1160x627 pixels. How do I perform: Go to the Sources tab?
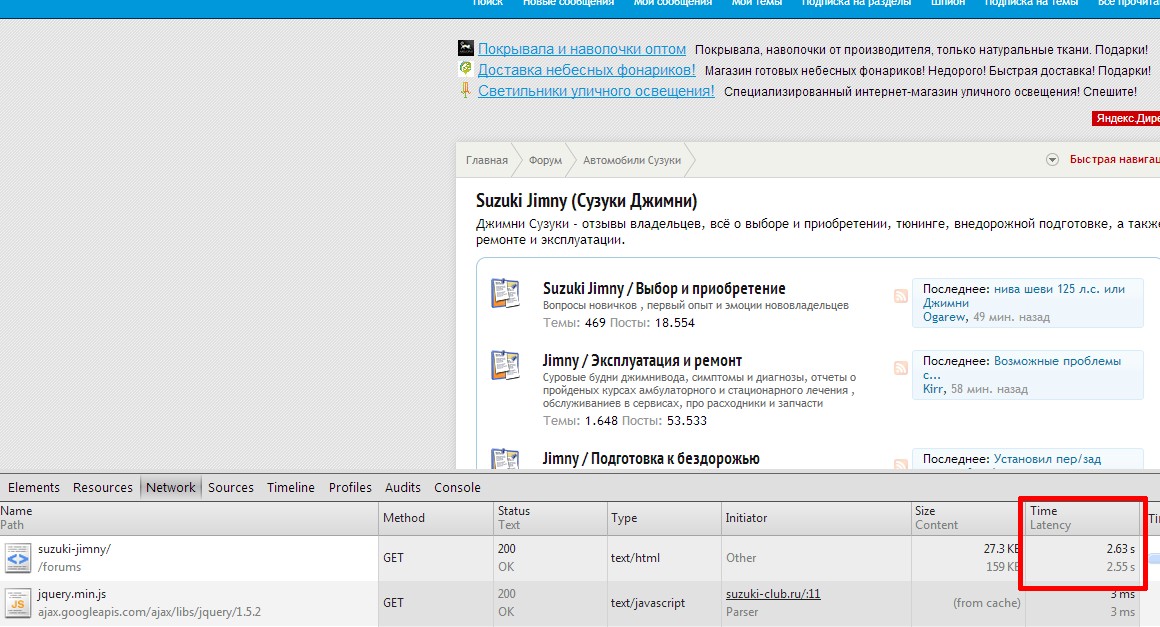pos(231,487)
